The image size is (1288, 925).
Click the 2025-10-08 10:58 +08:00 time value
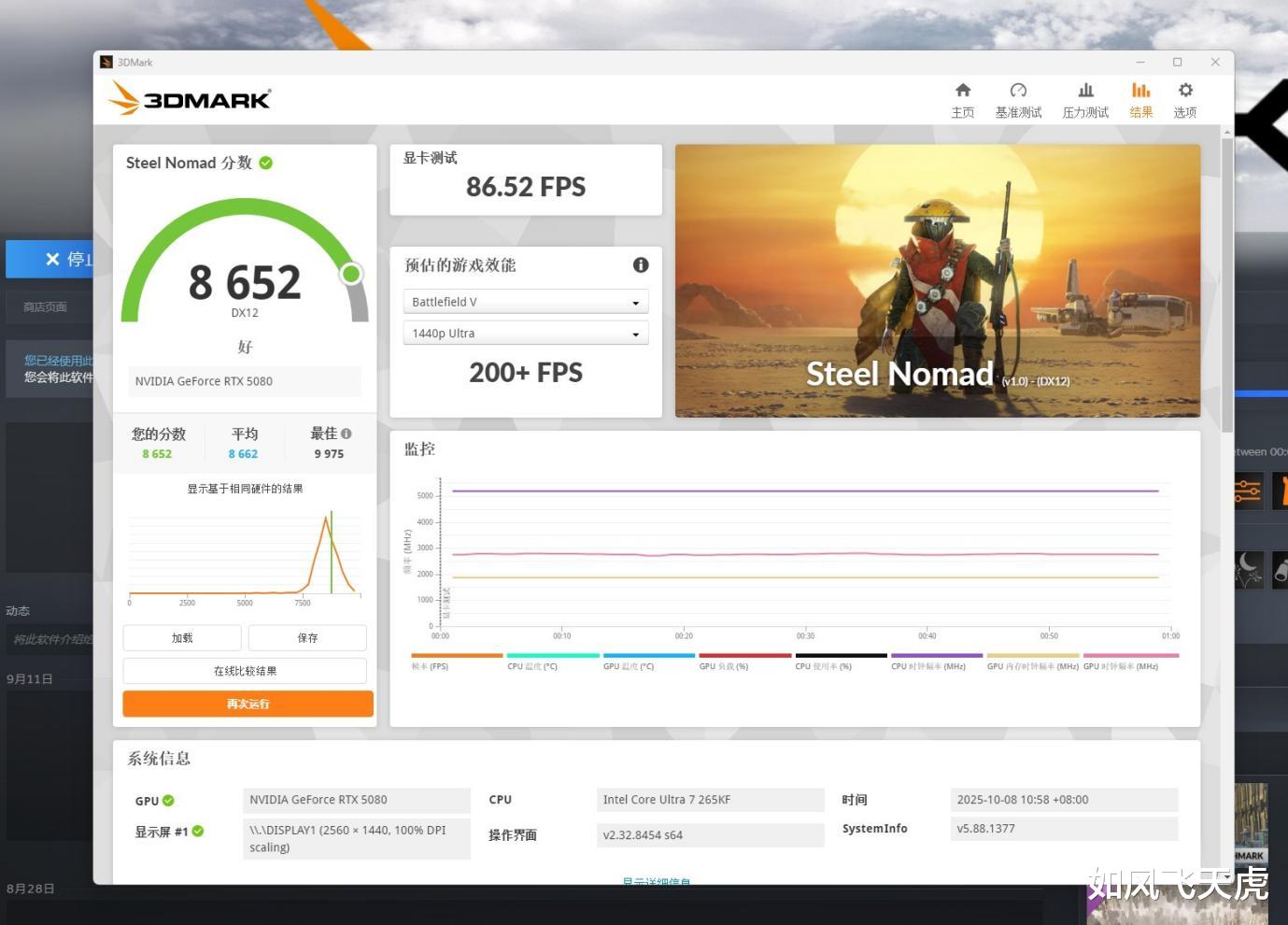point(1064,800)
